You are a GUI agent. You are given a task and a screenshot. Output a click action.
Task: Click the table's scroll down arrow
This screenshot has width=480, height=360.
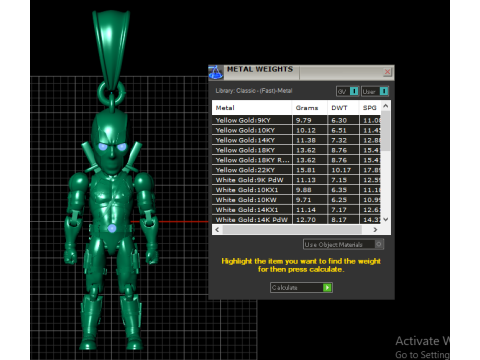coord(386,219)
